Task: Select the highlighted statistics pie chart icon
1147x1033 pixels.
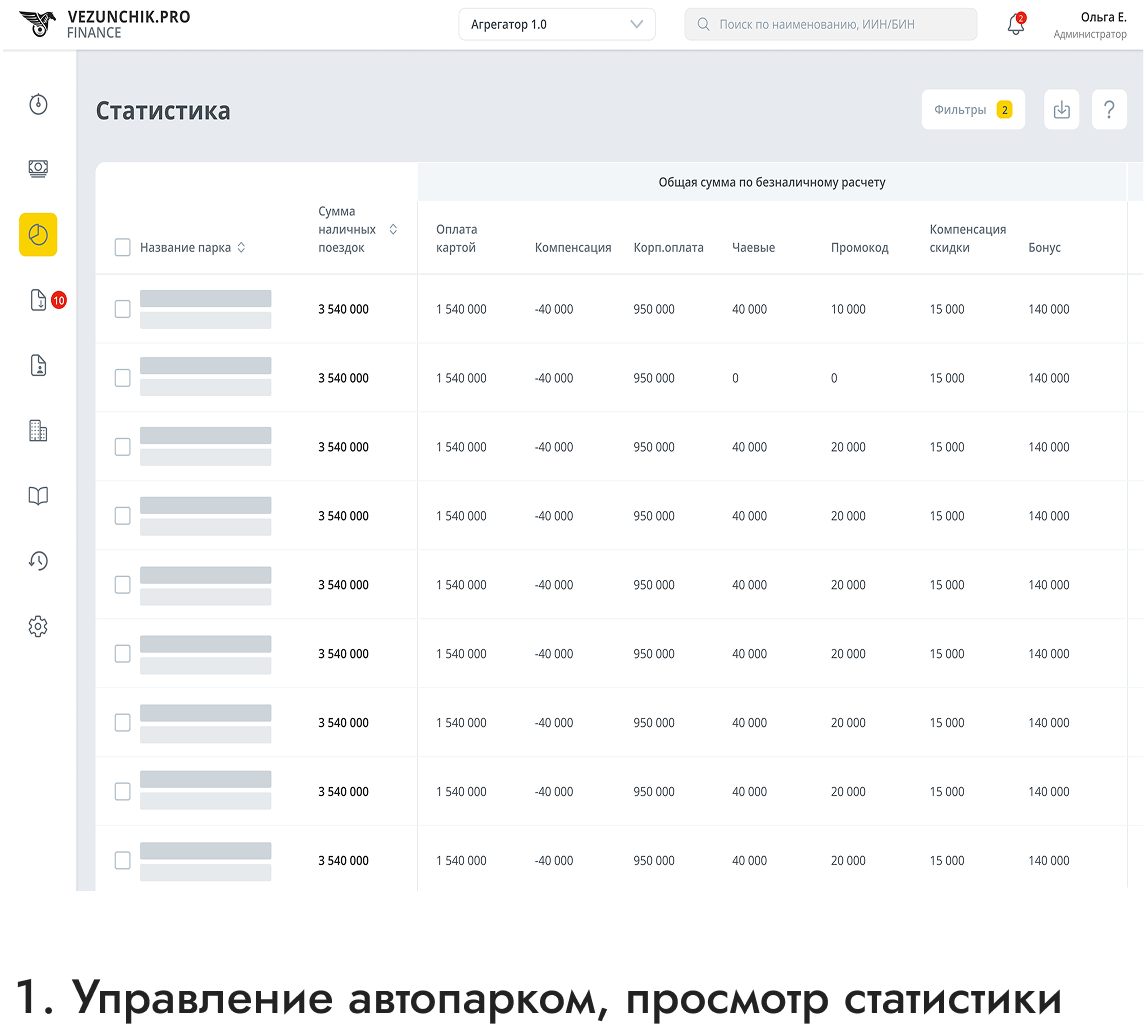Action: click(38, 235)
